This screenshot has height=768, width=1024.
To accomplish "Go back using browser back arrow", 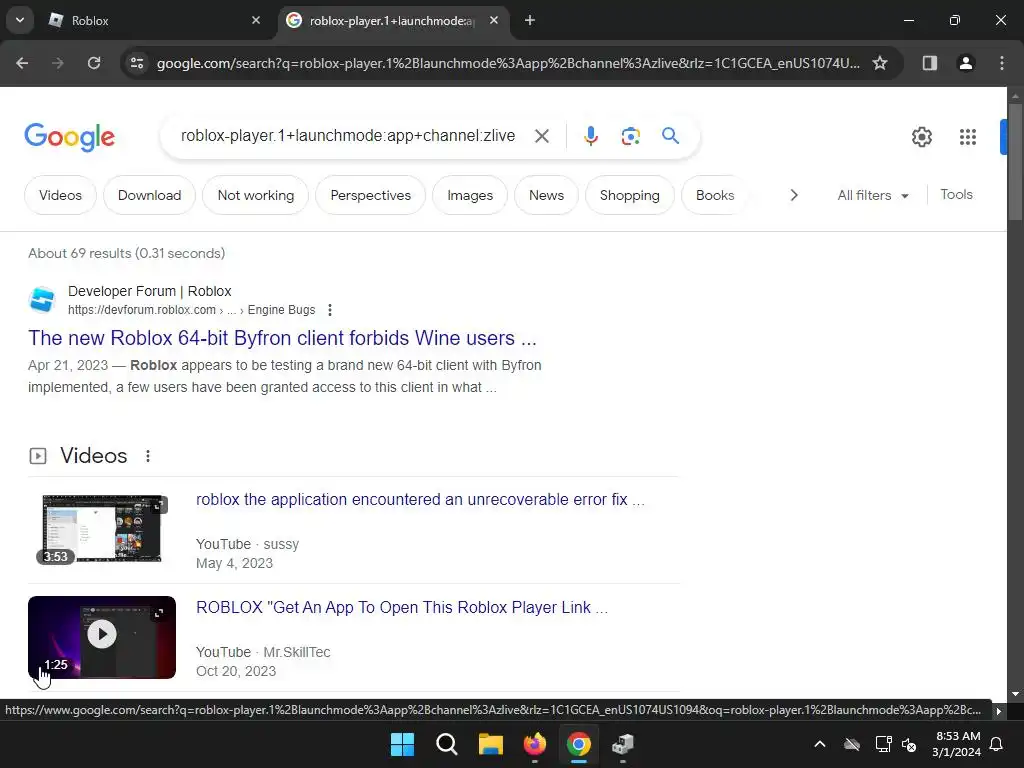I will coord(22,63).
